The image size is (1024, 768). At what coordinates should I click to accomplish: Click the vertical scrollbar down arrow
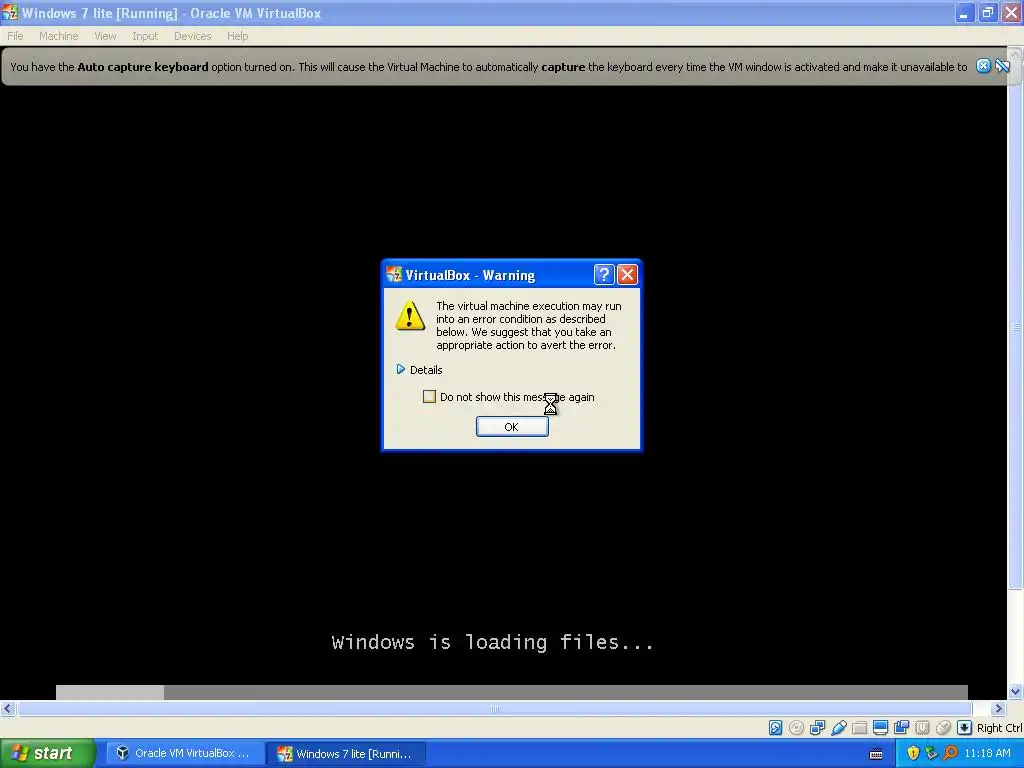click(x=1015, y=691)
